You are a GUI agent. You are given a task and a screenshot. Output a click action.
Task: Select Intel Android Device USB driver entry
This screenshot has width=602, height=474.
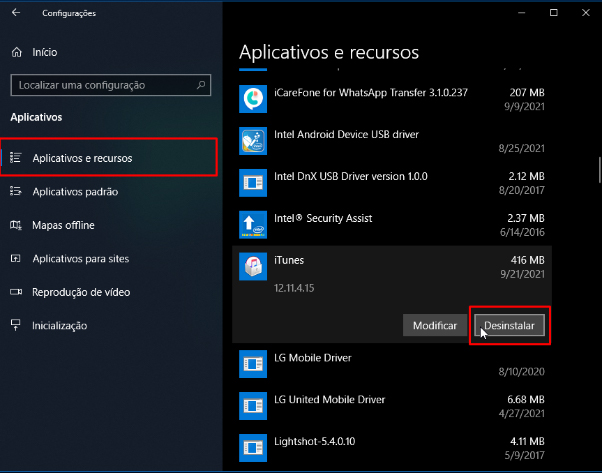pos(392,141)
